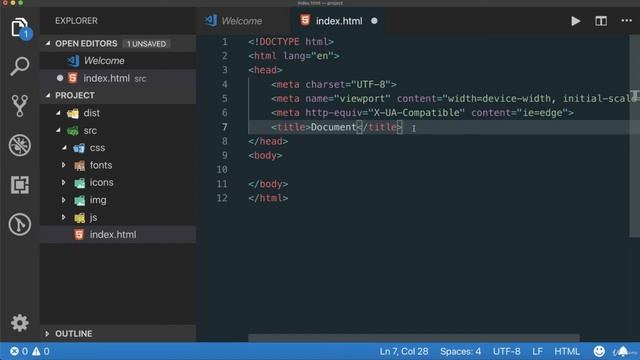Viewport: 640px width, 360px height.
Task: Expand the img folder
Action: 64,200
